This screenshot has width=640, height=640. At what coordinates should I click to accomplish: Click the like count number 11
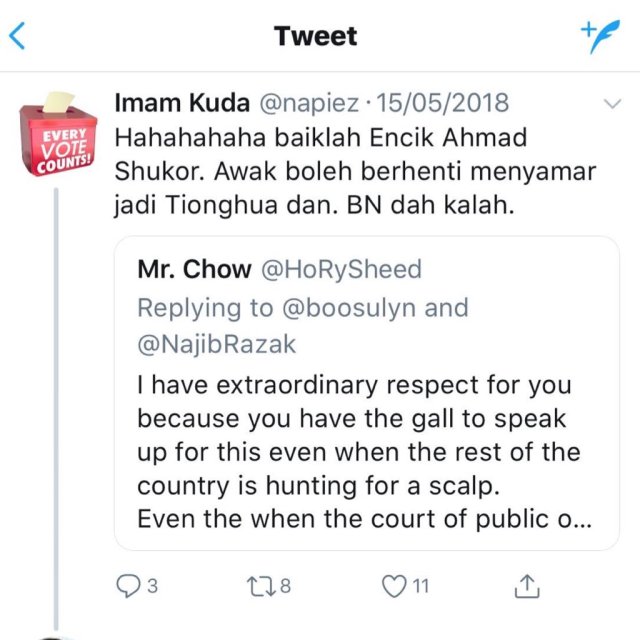click(x=421, y=587)
